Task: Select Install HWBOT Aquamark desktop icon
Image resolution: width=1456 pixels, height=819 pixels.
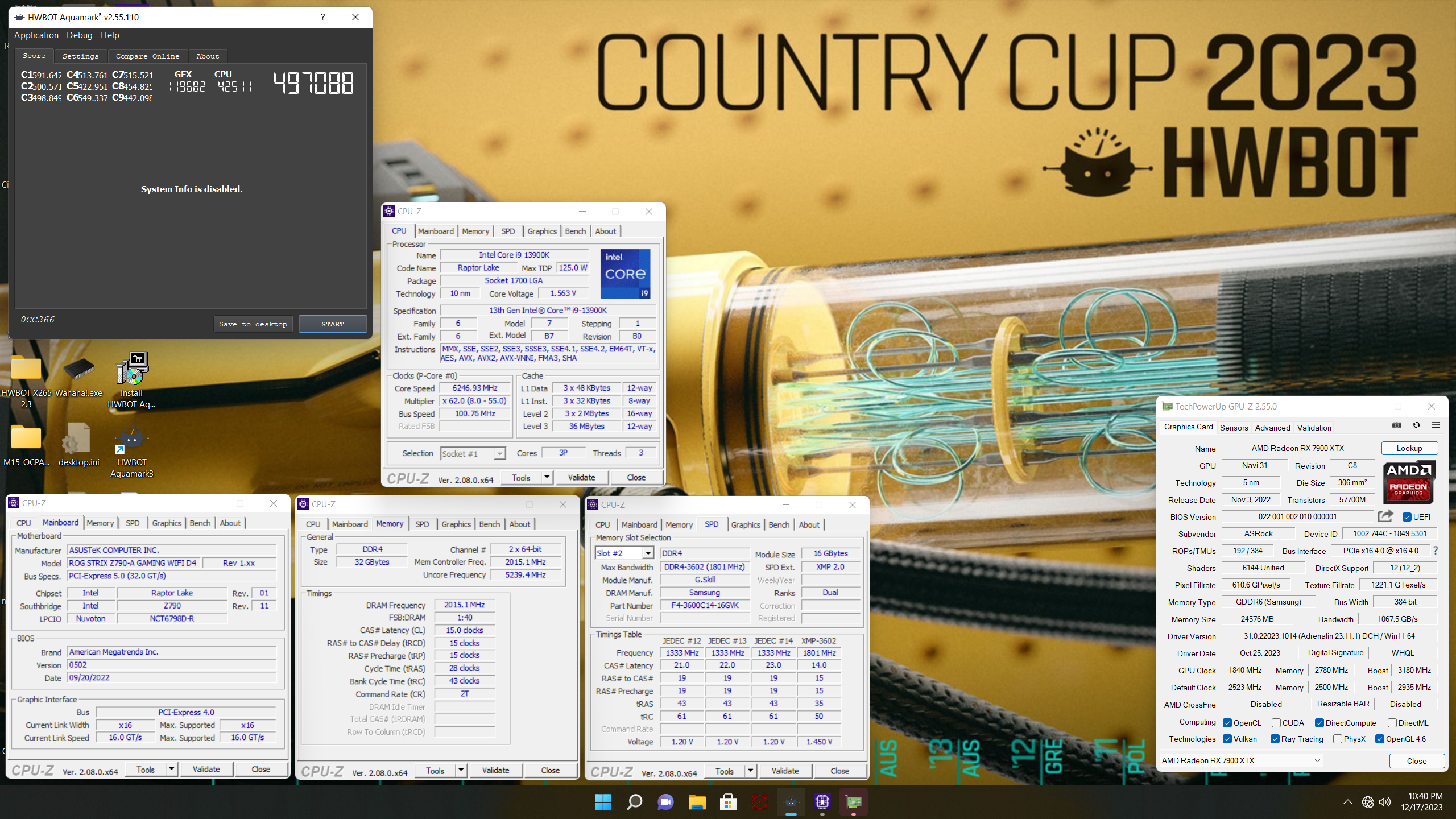Action: click(x=131, y=380)
